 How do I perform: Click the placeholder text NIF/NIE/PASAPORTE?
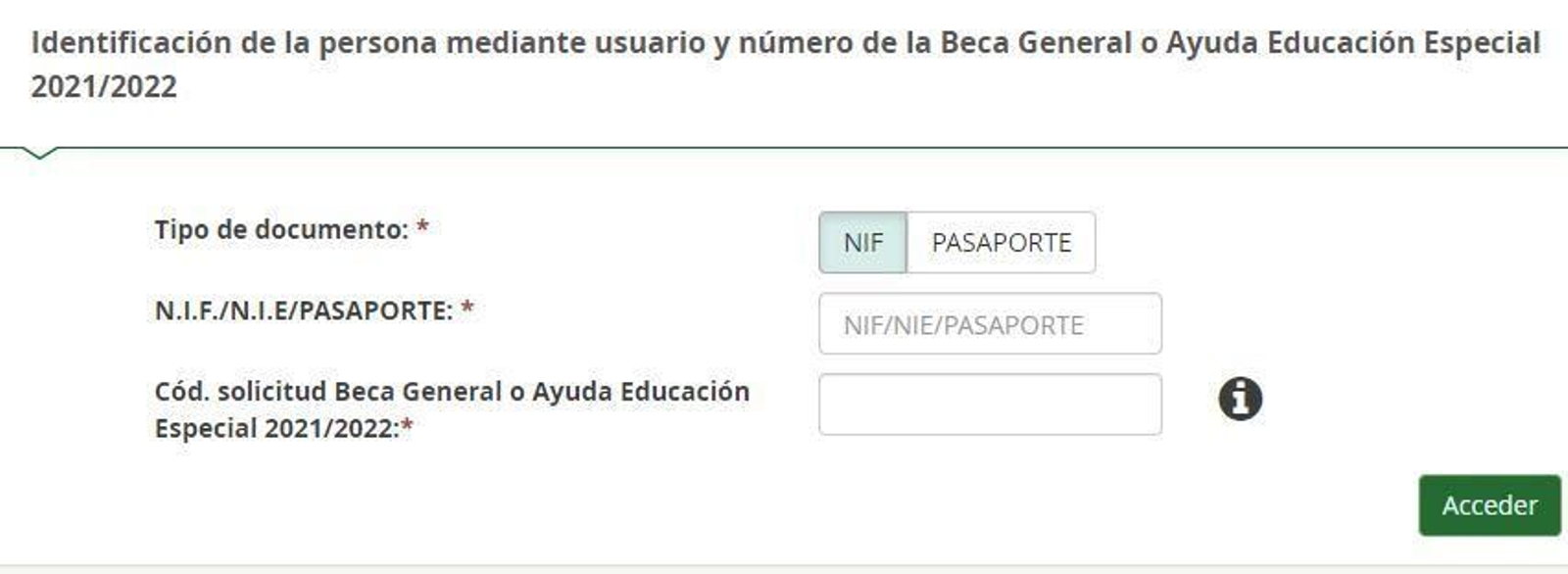pyautogui.click(x=960, y=323)
